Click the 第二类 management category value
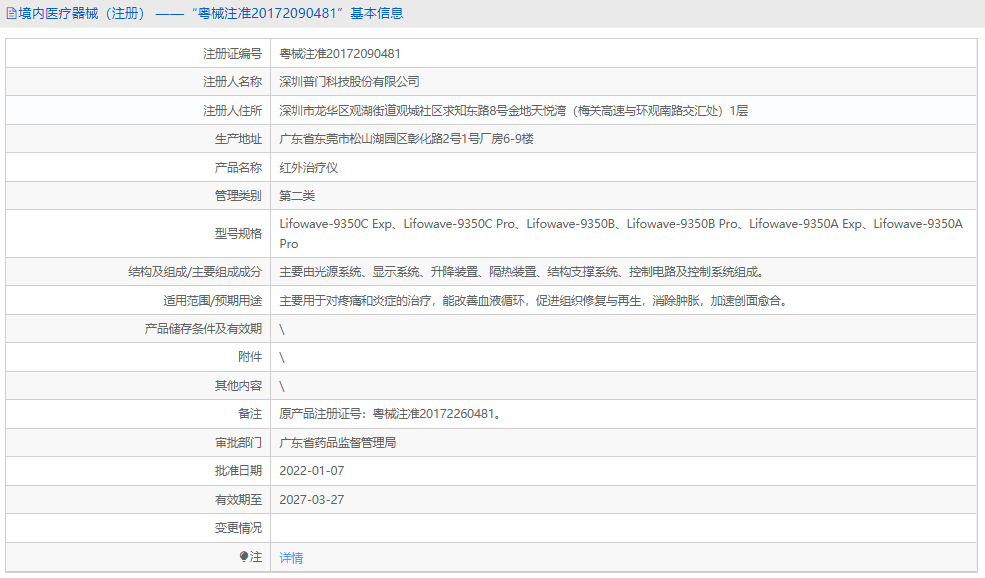 click(x=297, y=196)
